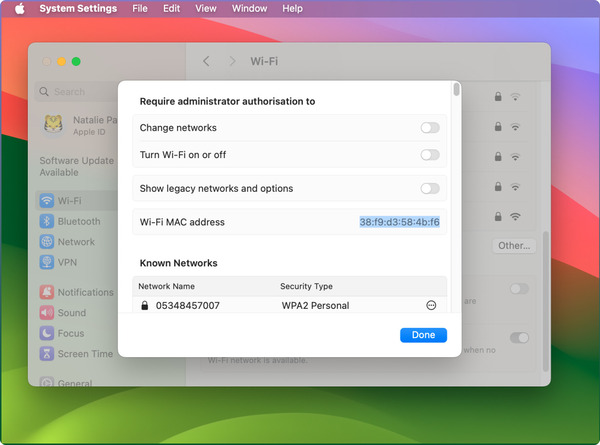The height and width of the screenshot is (445, 600).
Task: Click the first network's Wi-Fi signal icon
Action: (x=515, y=97)
